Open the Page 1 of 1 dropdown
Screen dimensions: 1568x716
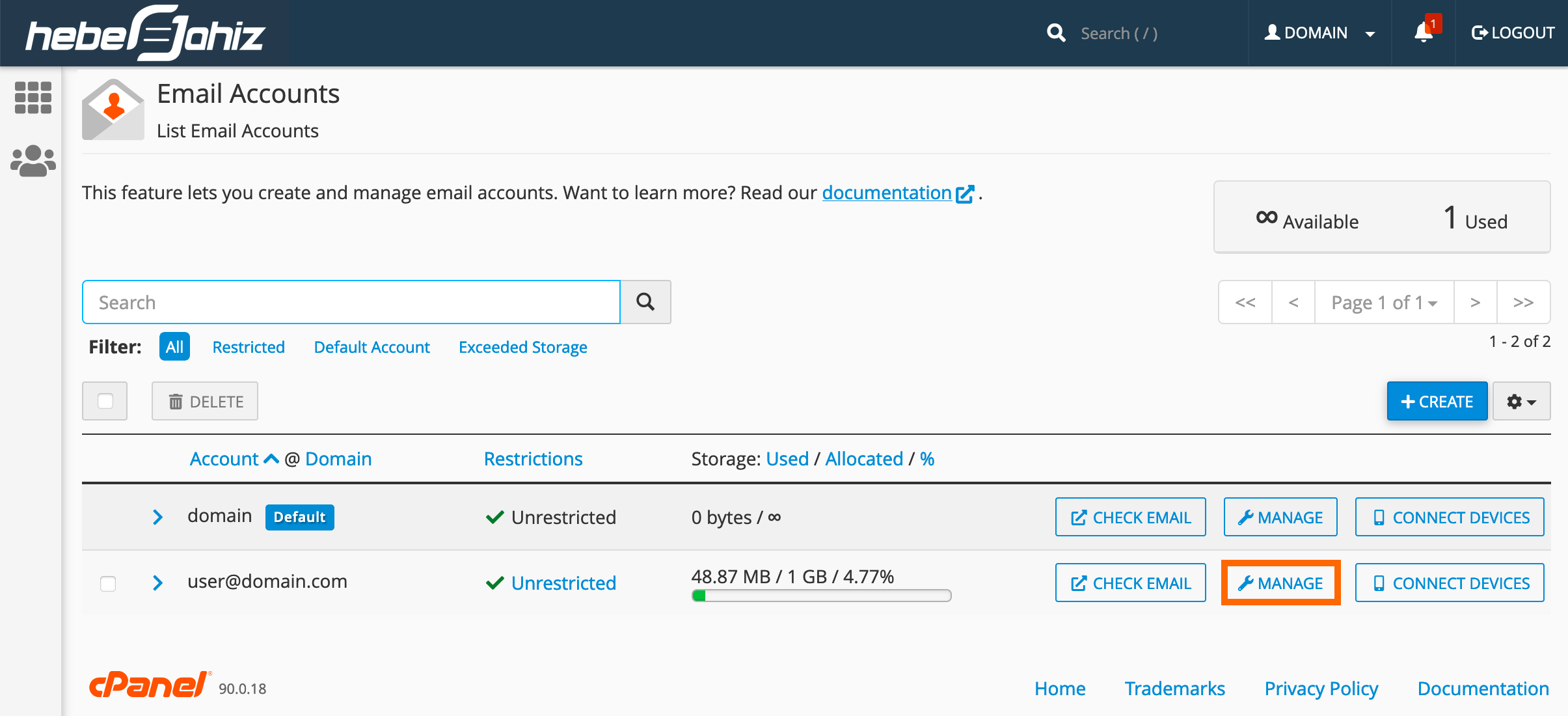[x=1384, y=302]
